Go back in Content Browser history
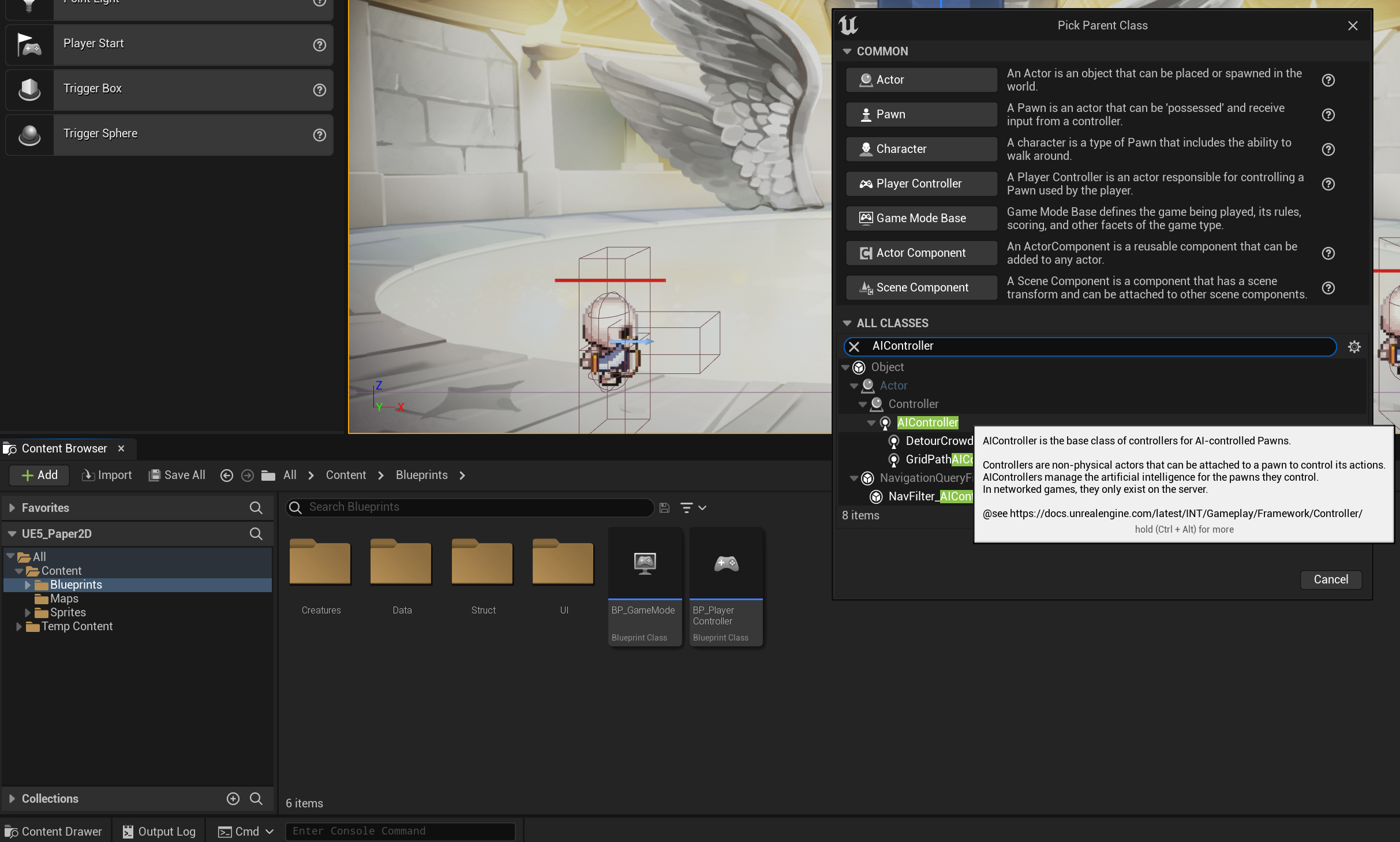The width and height of the screenshot is (1400, 842). pyautogui.click(x=227, y=476)
